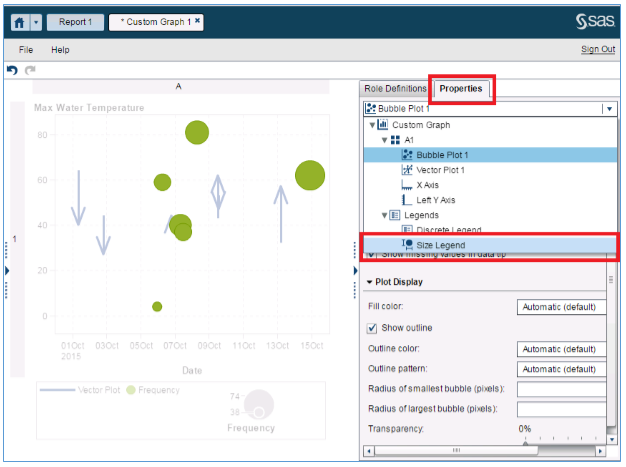Image resolution: width=626 pixels, height=467 pixels.
Task: Open the dropdown arrow beside Home
Action: click(x=36, y=22)
